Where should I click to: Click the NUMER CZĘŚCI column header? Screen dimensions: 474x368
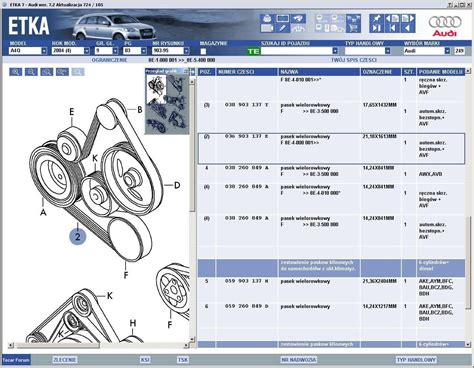pyautogui.click(x=247, y=72)
